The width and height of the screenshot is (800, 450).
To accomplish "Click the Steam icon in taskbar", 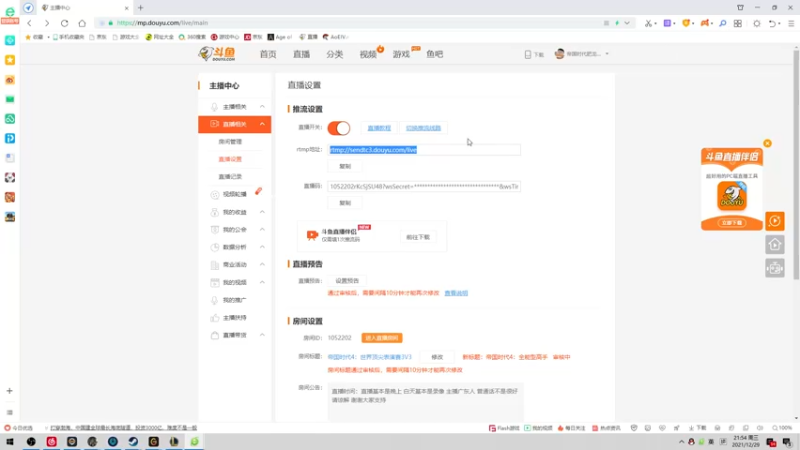I will 133,442.
